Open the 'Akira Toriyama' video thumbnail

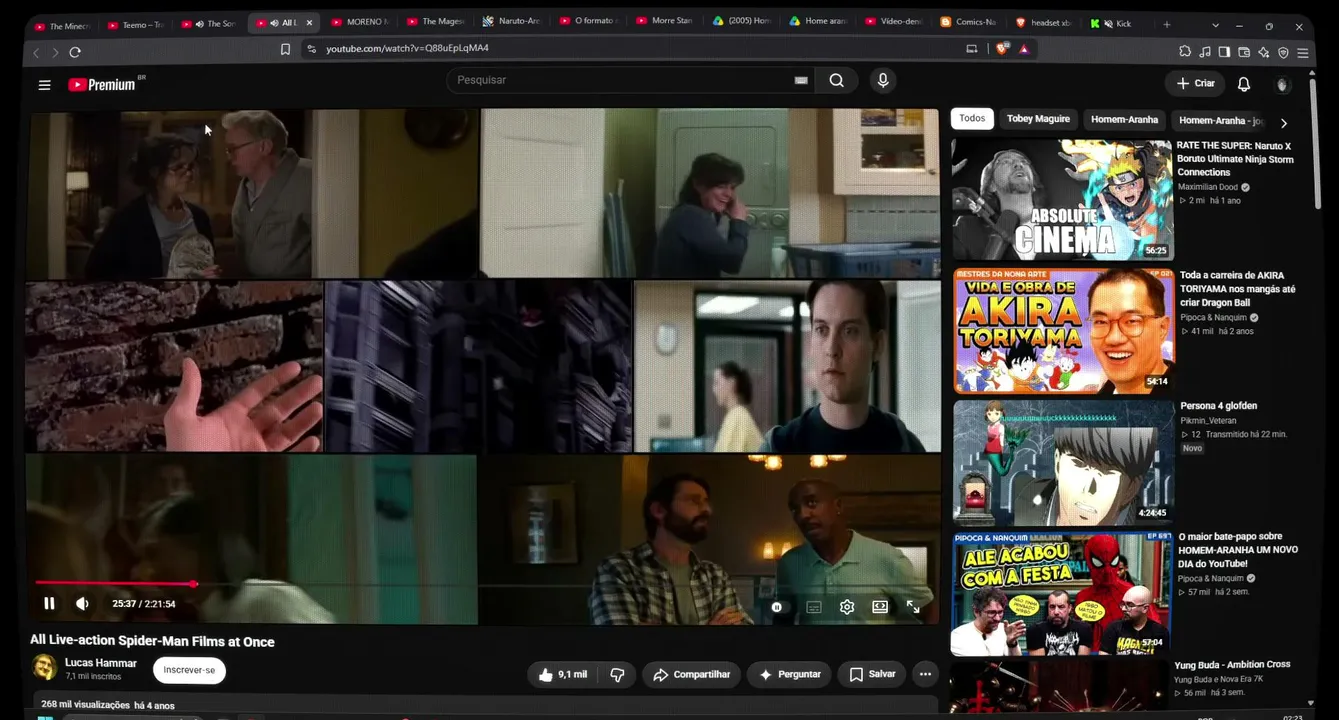(x=1064, y=331)
